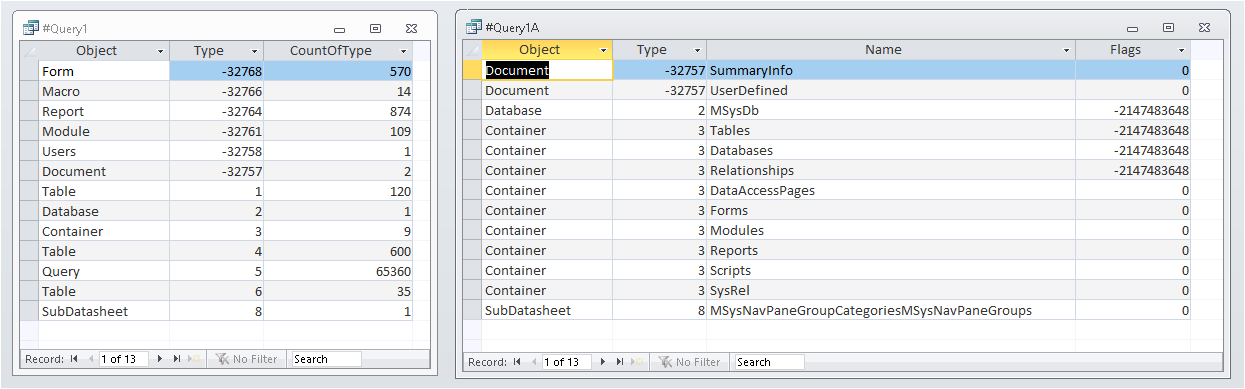1245x389 pixels.
Task: Click the Tables name cell in #Query1A
Action: (x=891, y=130)
